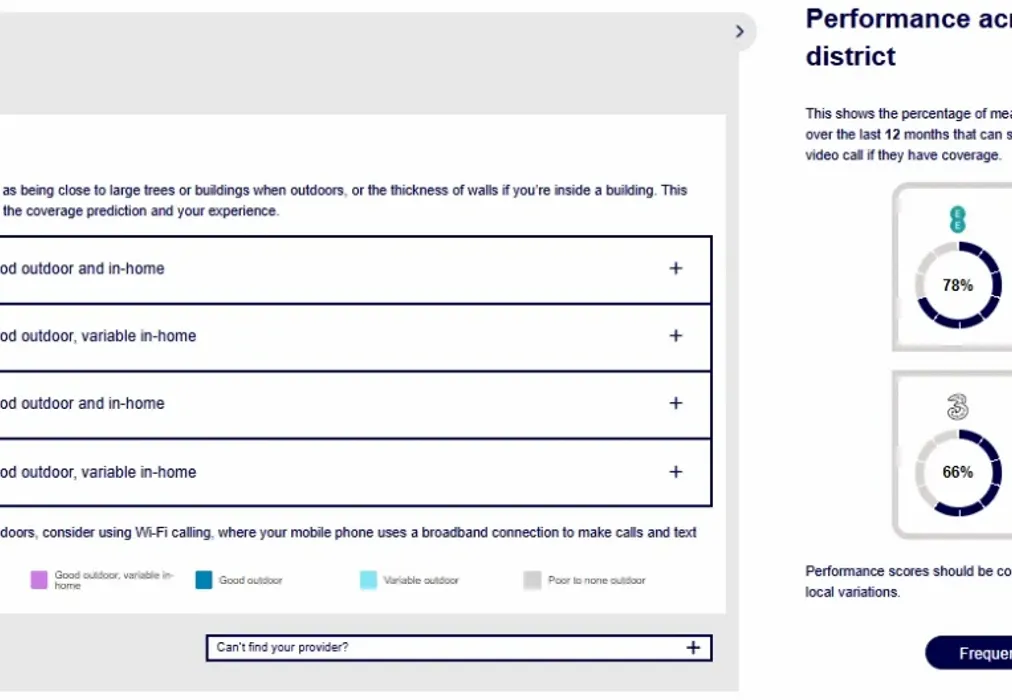The height and width of the screenshot is (700, 1012).
Task: Select the 66% performance donut chart
Action: (957, 472)
